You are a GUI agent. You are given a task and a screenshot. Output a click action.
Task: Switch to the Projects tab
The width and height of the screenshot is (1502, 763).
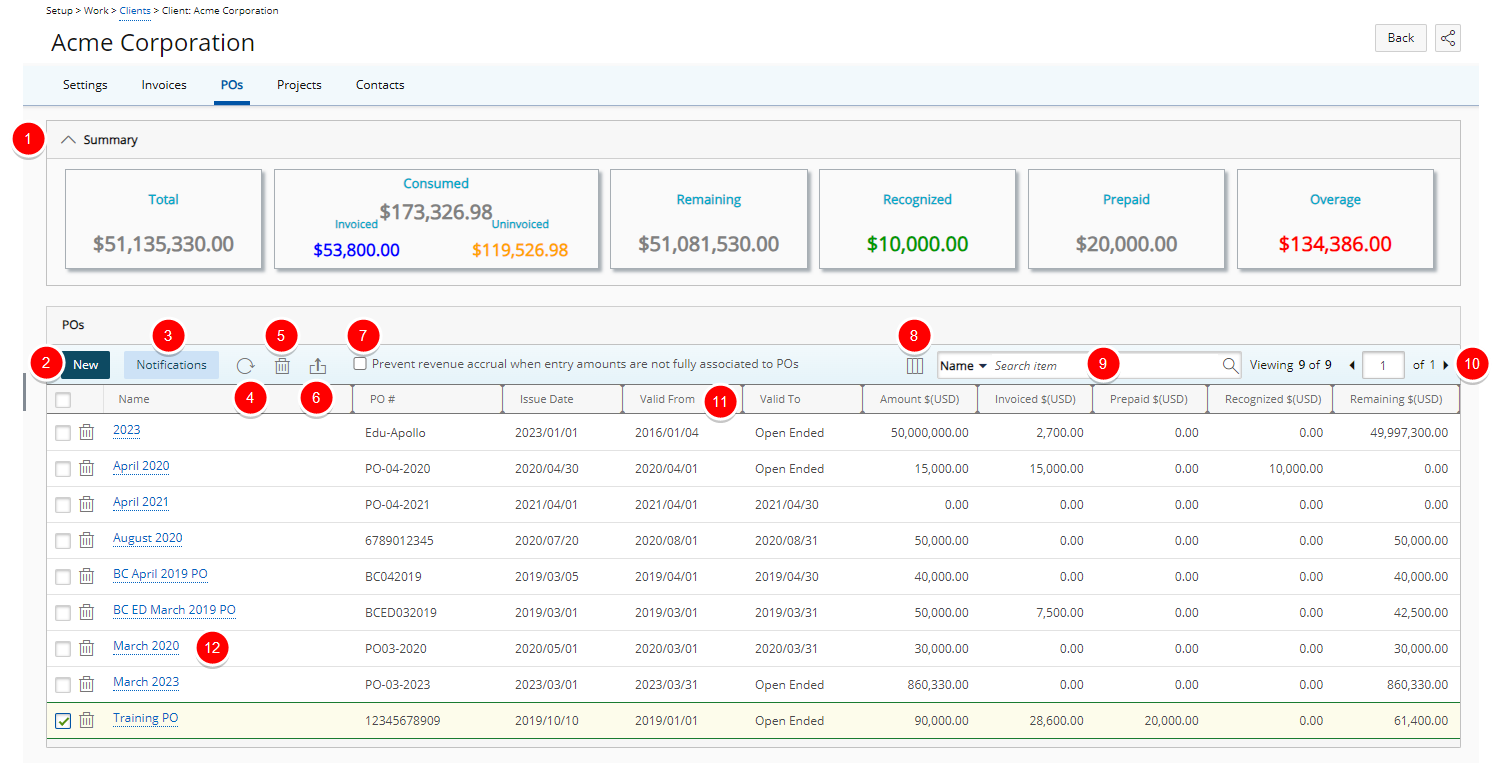point(299,85)
